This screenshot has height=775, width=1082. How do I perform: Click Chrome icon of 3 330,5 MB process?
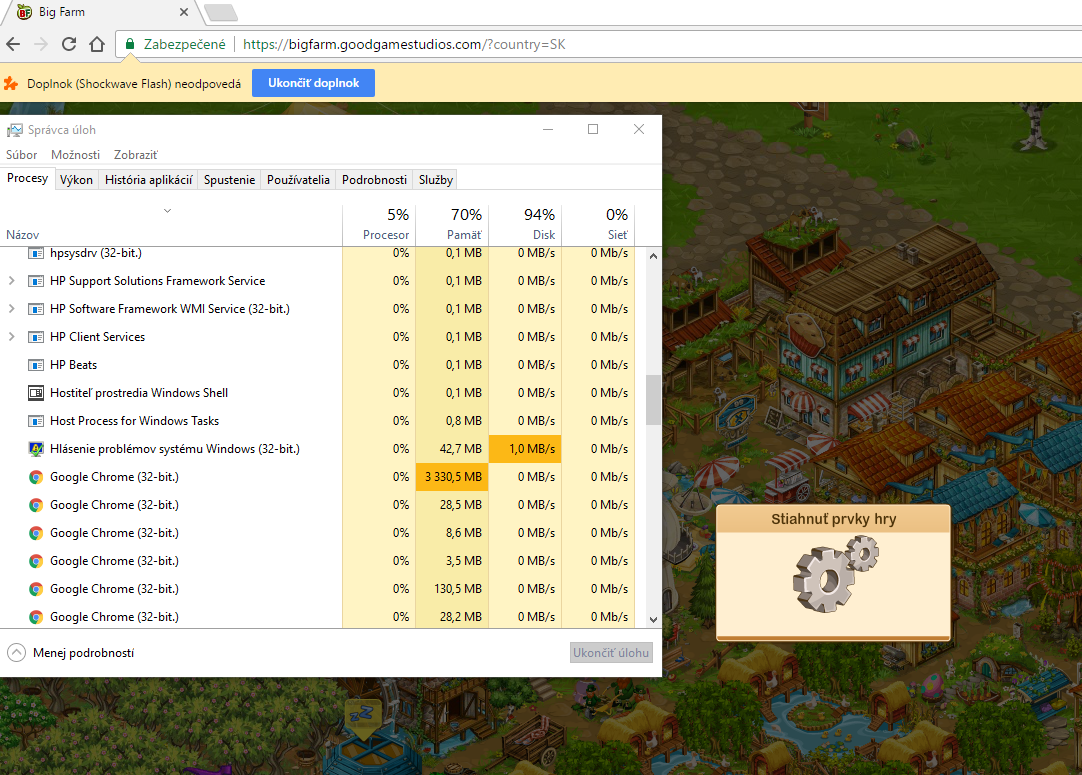36,477
